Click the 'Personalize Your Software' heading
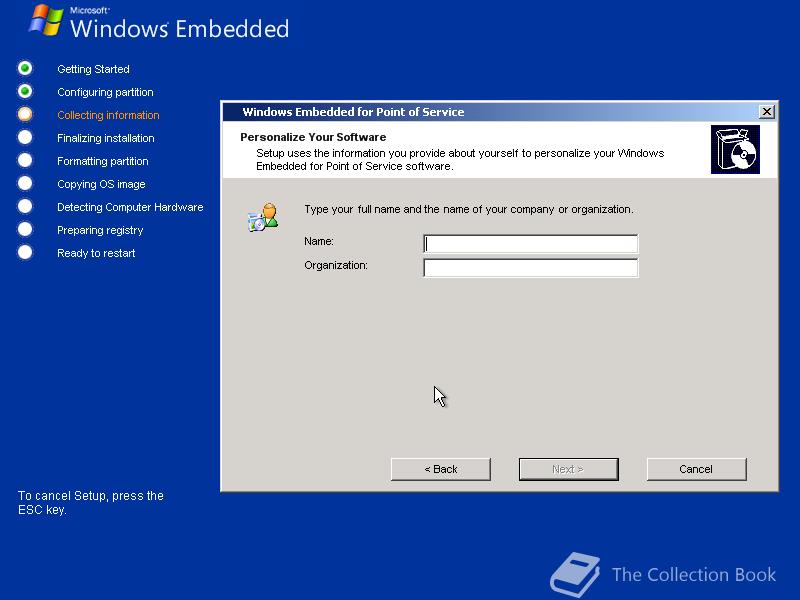Screen dimensions: 800x600 (313, 137)
